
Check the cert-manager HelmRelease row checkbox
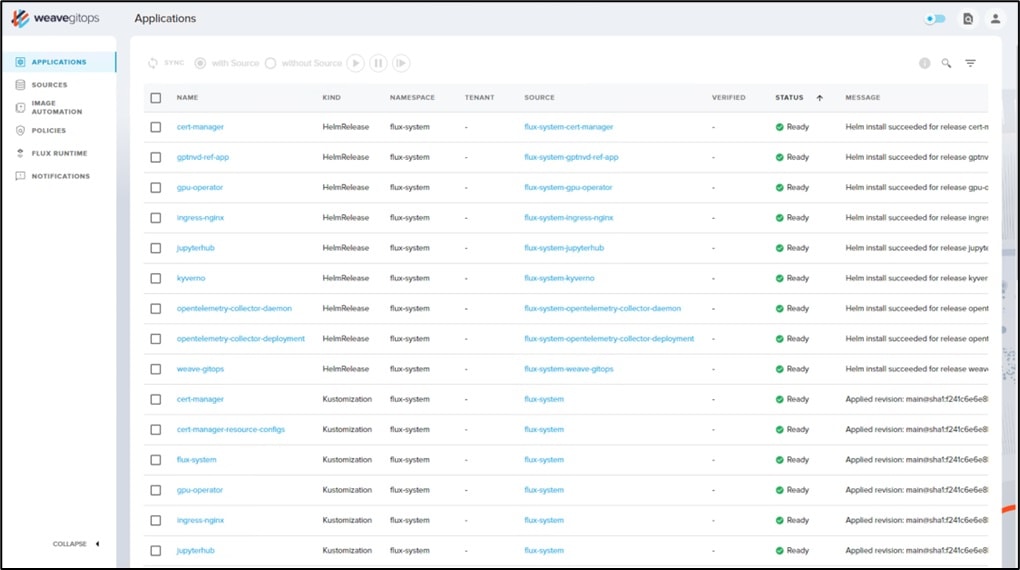coord(155,127)
